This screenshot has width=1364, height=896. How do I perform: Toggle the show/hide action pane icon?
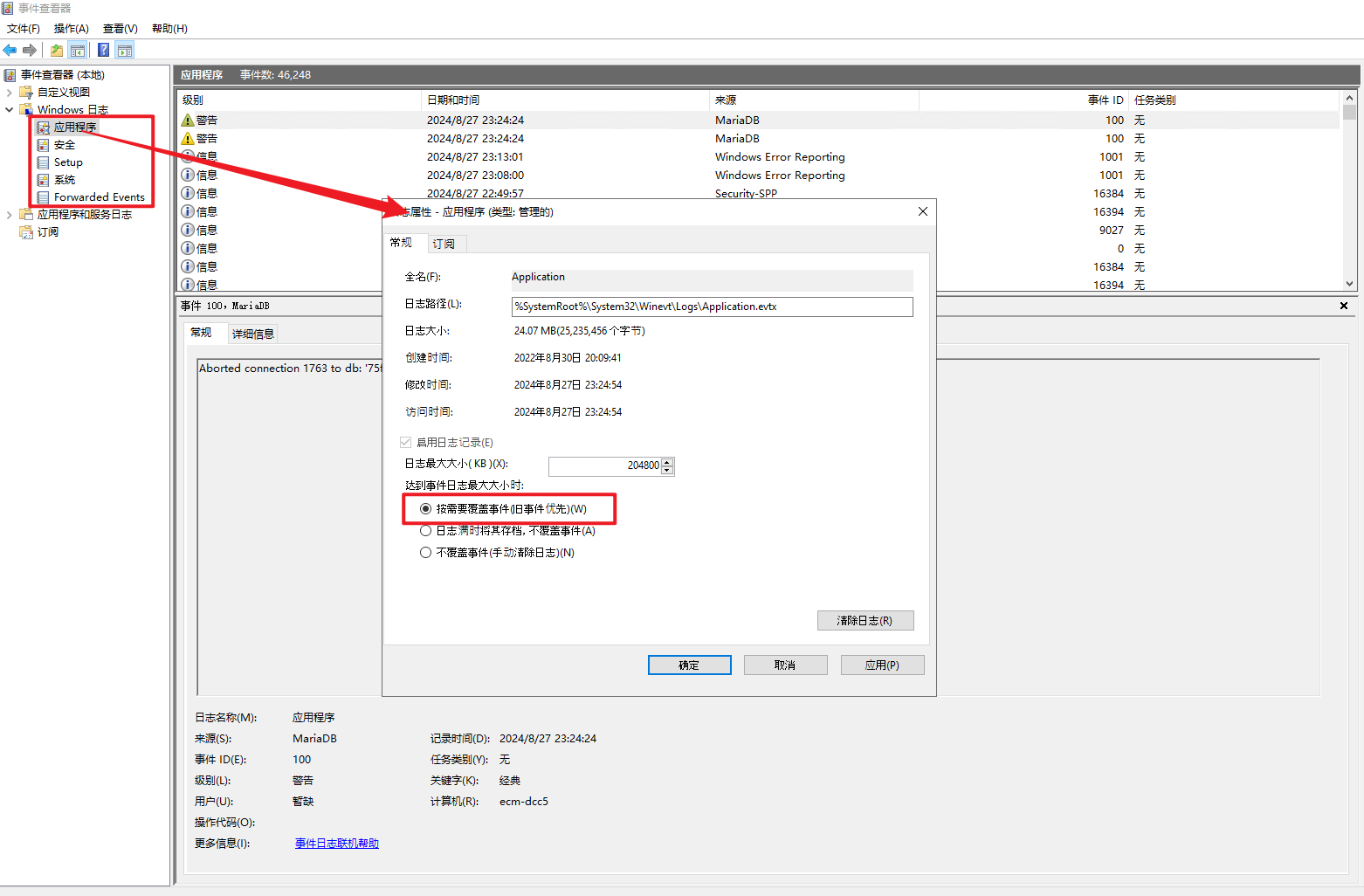pyautogui.click(x=125, y=50)
